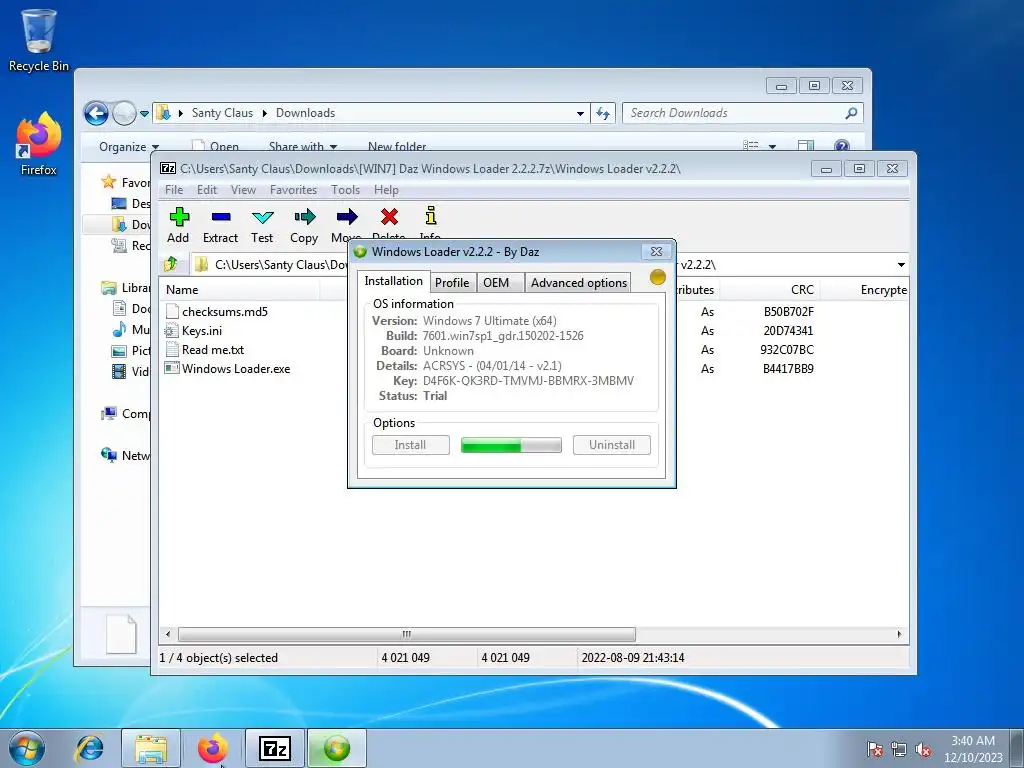The width and height of the screenshot is (1024, 768).
Task: Switch to the Profile tab
Action: point(452,282)
